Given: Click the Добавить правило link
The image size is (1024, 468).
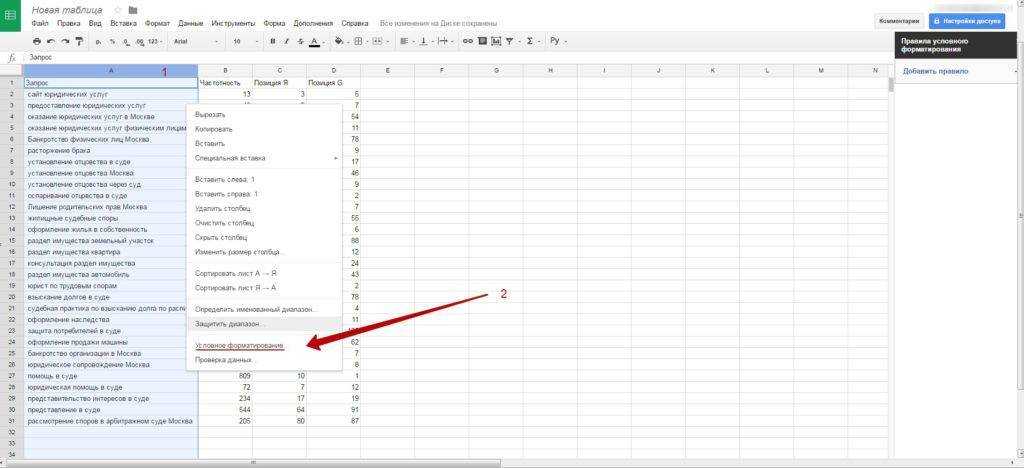Looking at the screenshot, I should coord(935,71).
